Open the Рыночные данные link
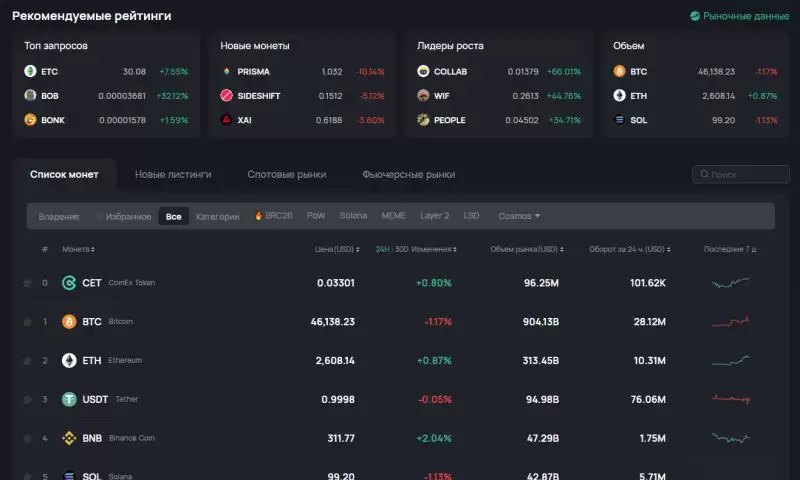Viewport: 800px width, 480px height. pyautogui.click(x=739, y=16)
